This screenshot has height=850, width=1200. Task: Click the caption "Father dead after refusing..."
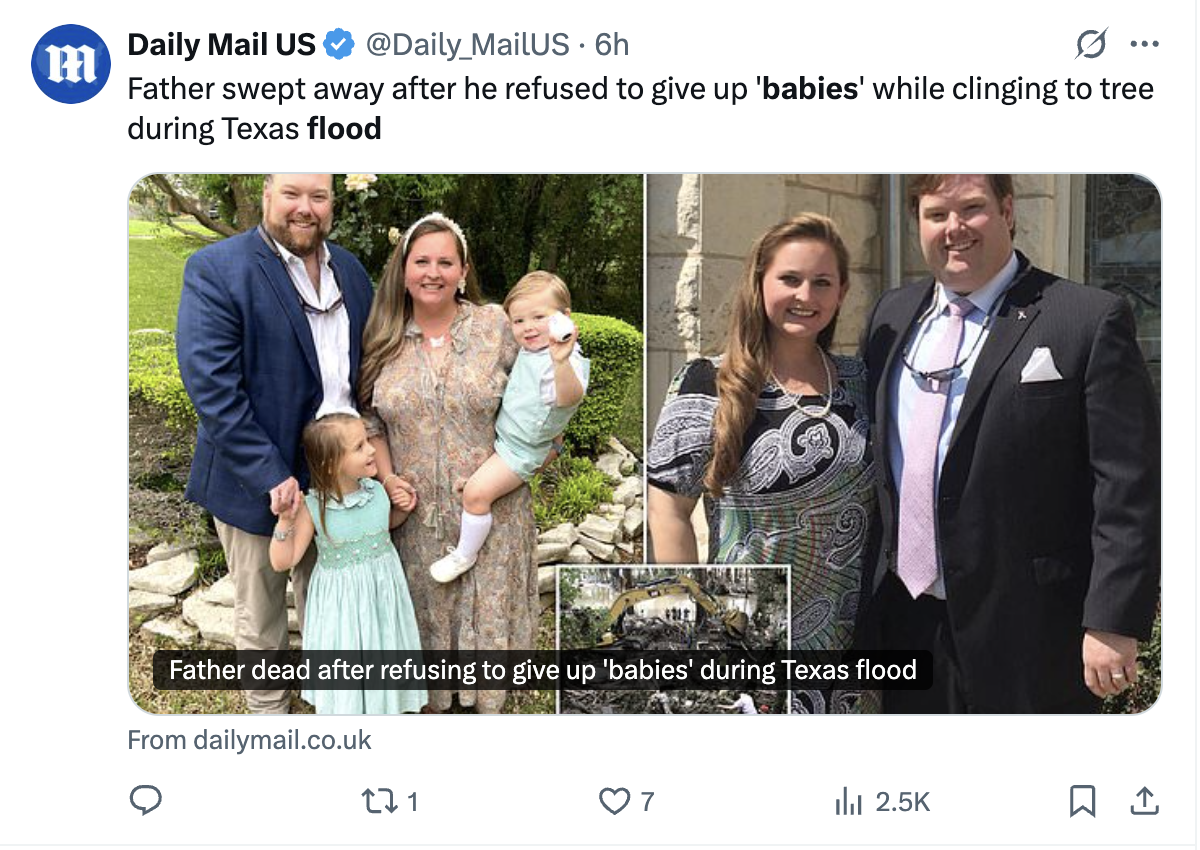(542, 669)
